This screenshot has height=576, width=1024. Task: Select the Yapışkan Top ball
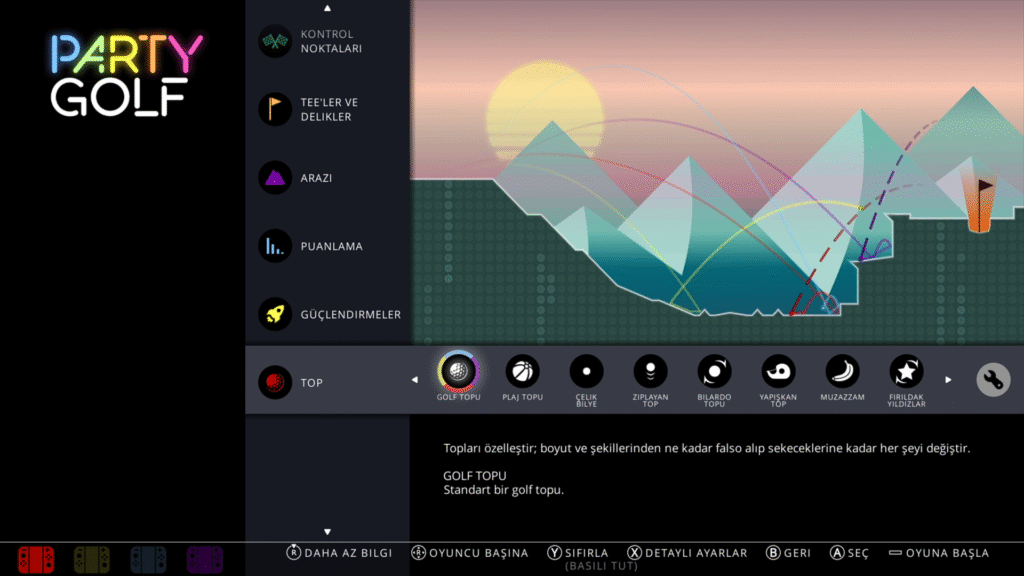[x=778, y=371]
